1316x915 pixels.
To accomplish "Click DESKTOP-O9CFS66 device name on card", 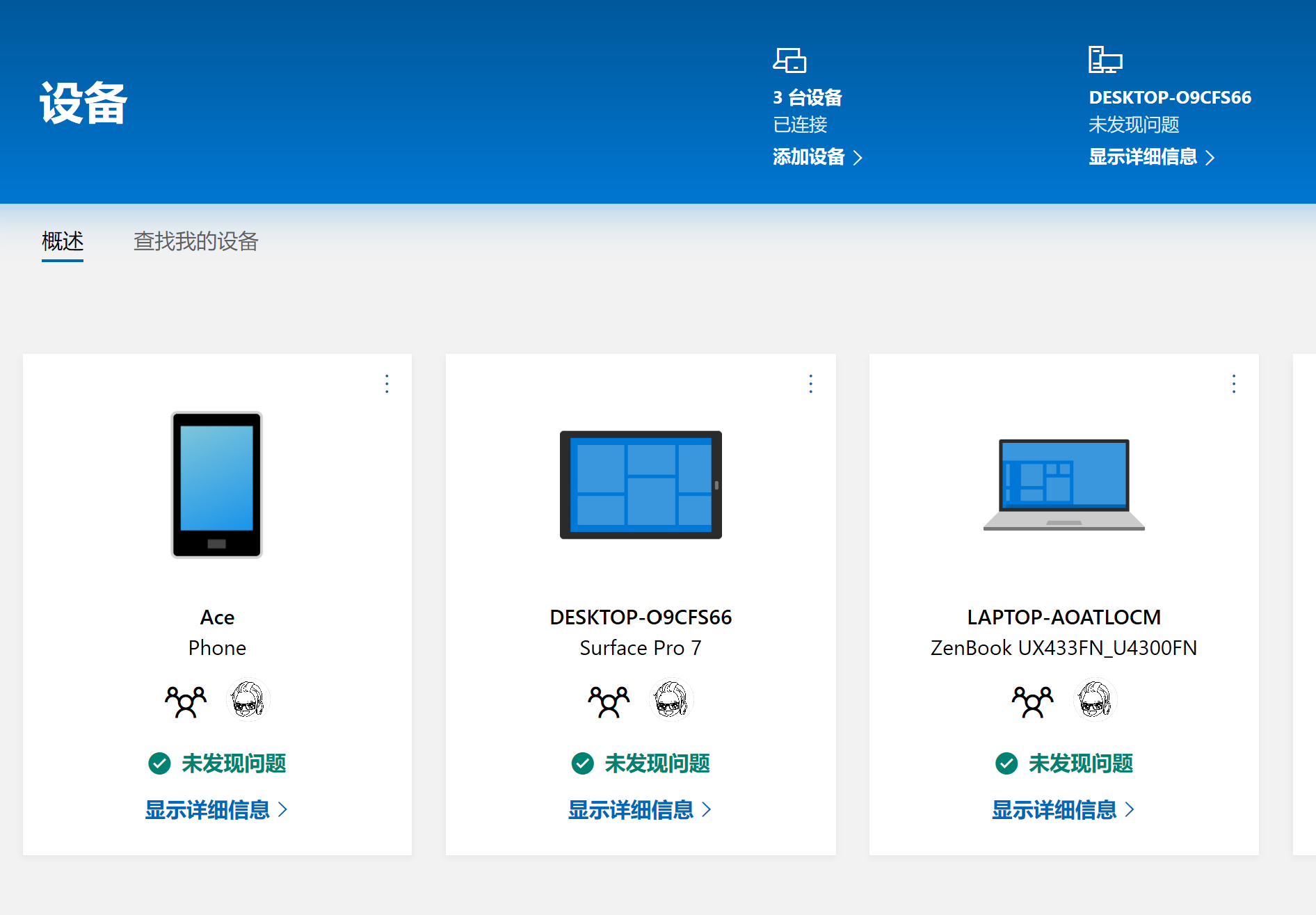I will point(641,617).
